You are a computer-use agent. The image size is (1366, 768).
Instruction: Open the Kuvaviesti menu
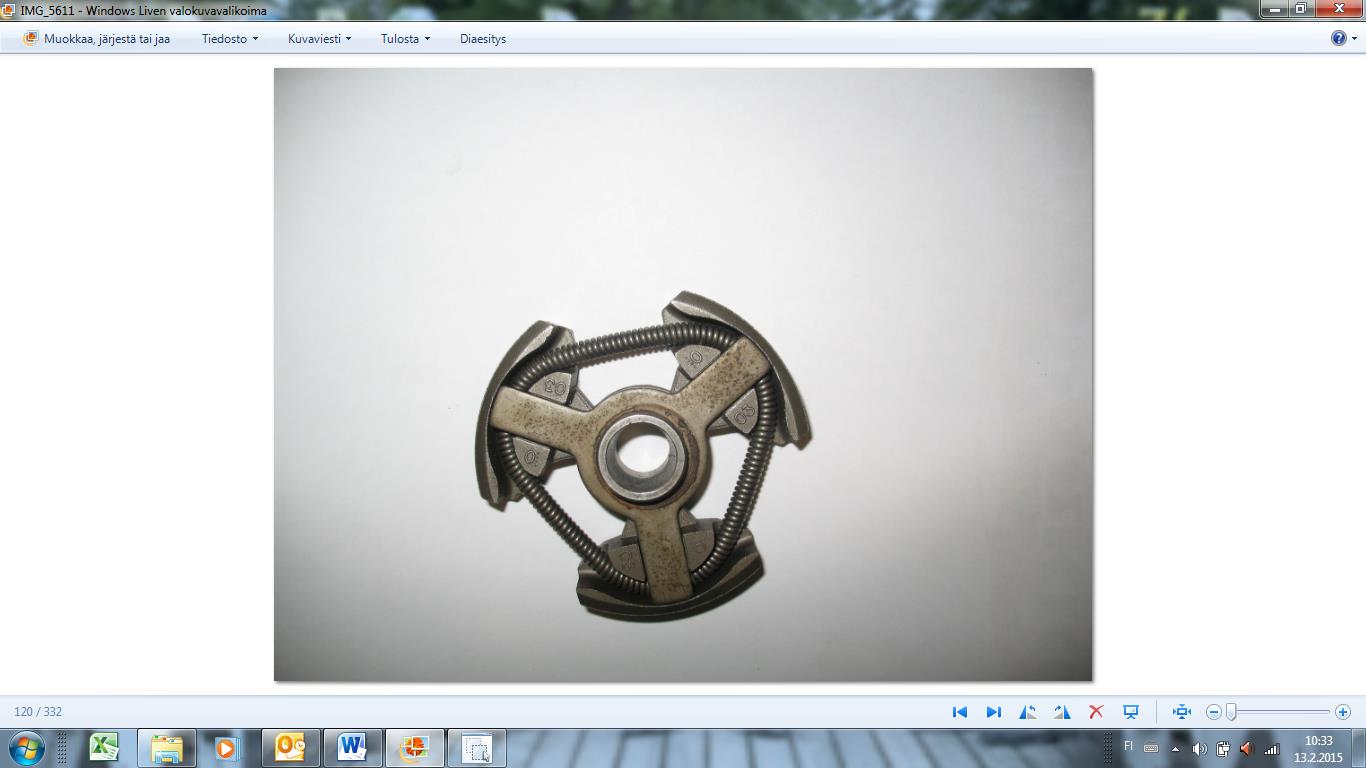coord(319,39)
